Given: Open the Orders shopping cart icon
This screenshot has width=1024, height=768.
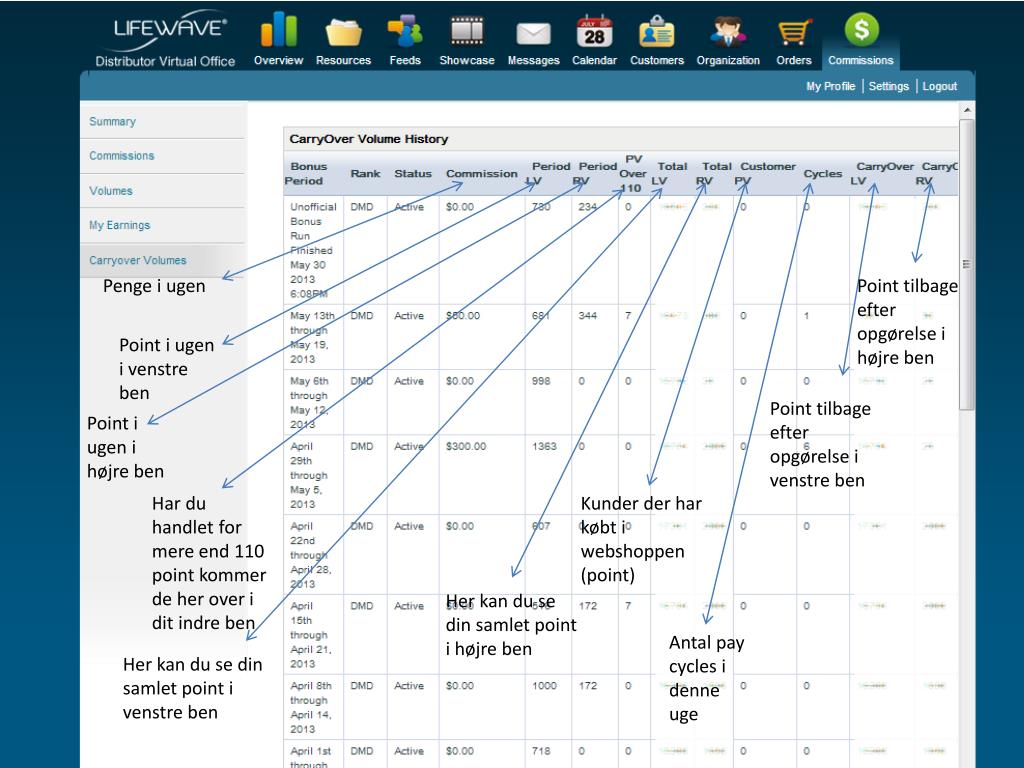Looking at the screenshot, I should 793,33.
